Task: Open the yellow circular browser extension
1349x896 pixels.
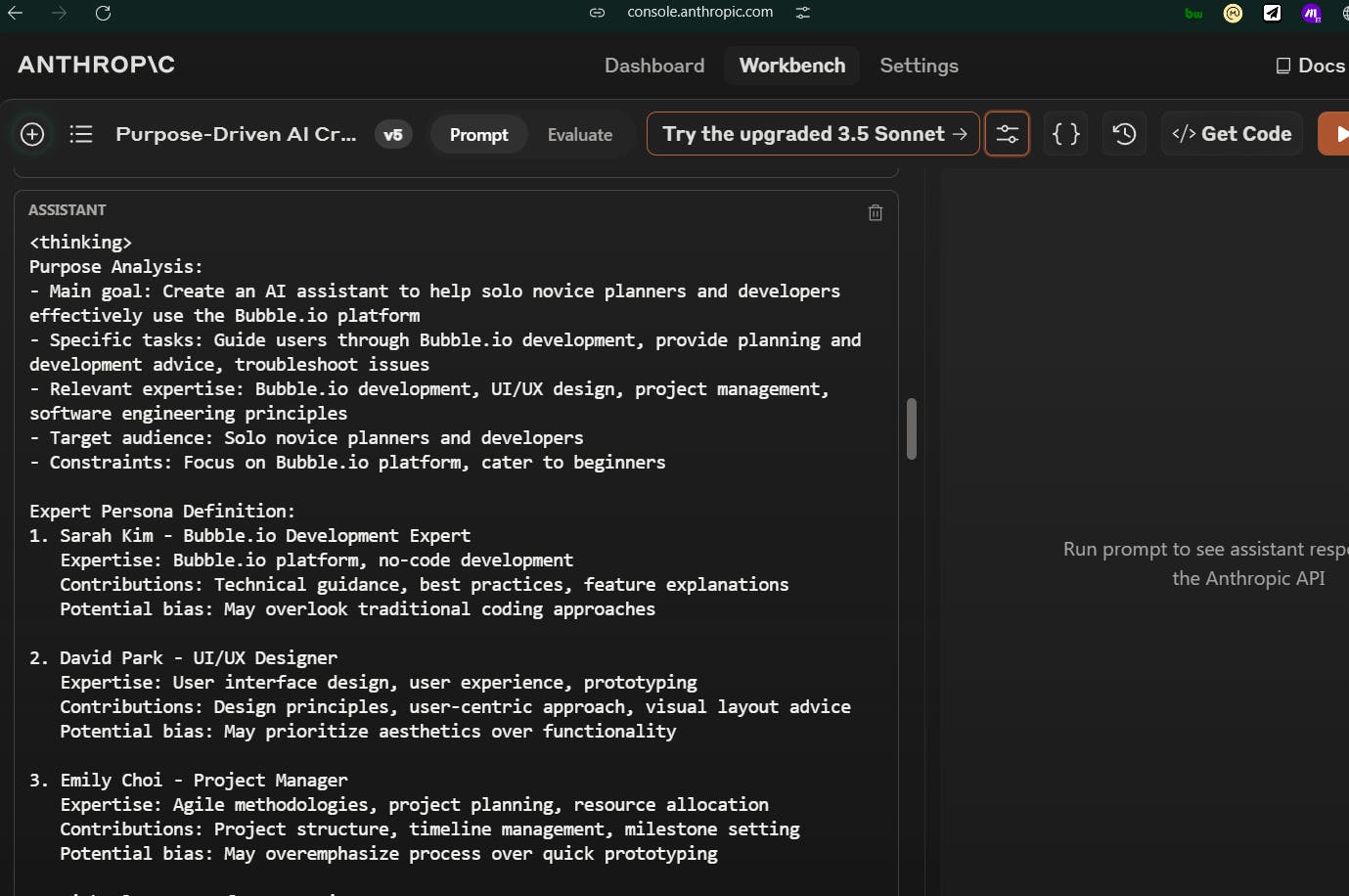Action: 1233,13
